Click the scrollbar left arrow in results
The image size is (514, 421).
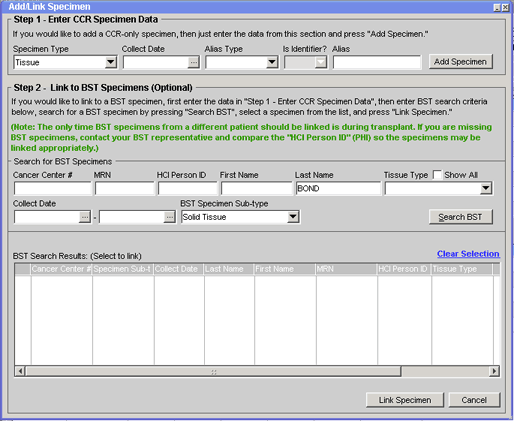20,371
